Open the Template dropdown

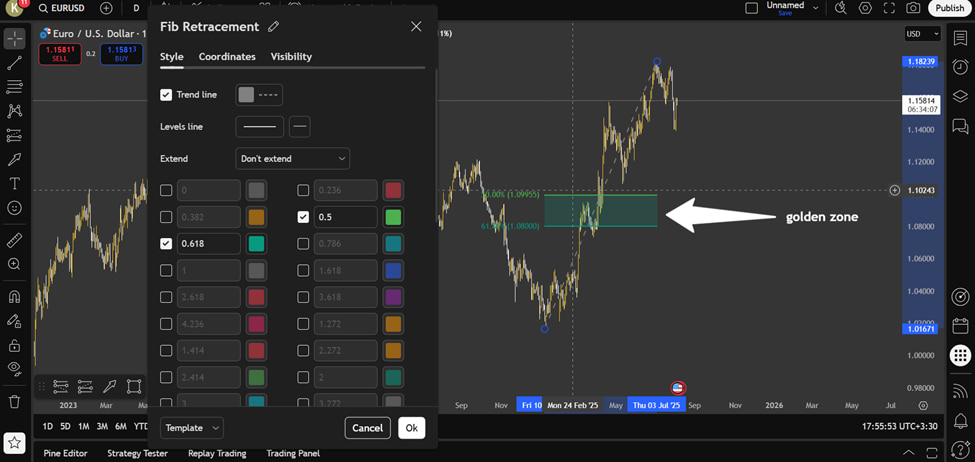coord(192,428)
